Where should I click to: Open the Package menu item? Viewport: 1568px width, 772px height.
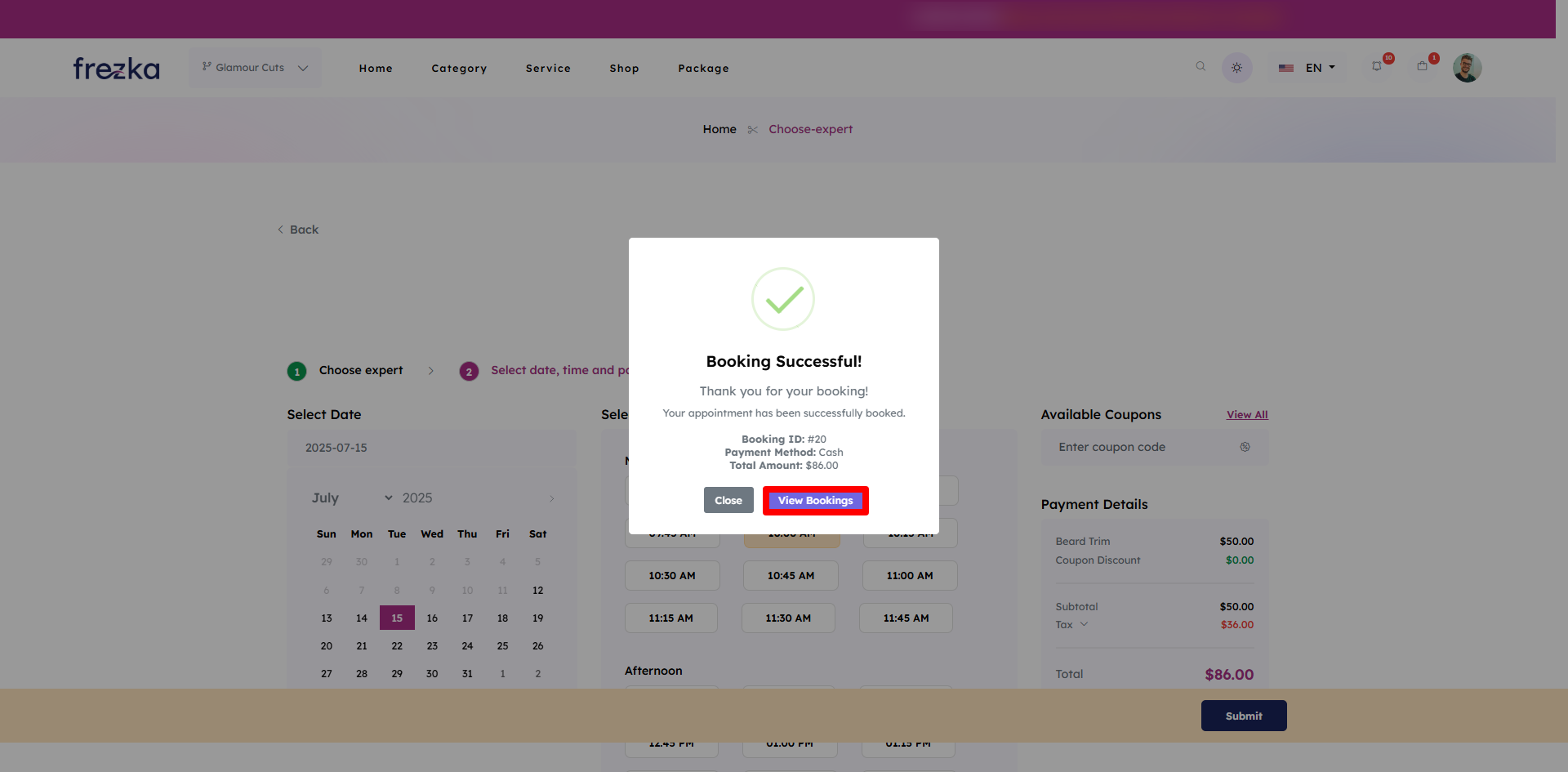pyautogui.click(x=703, y=69)
